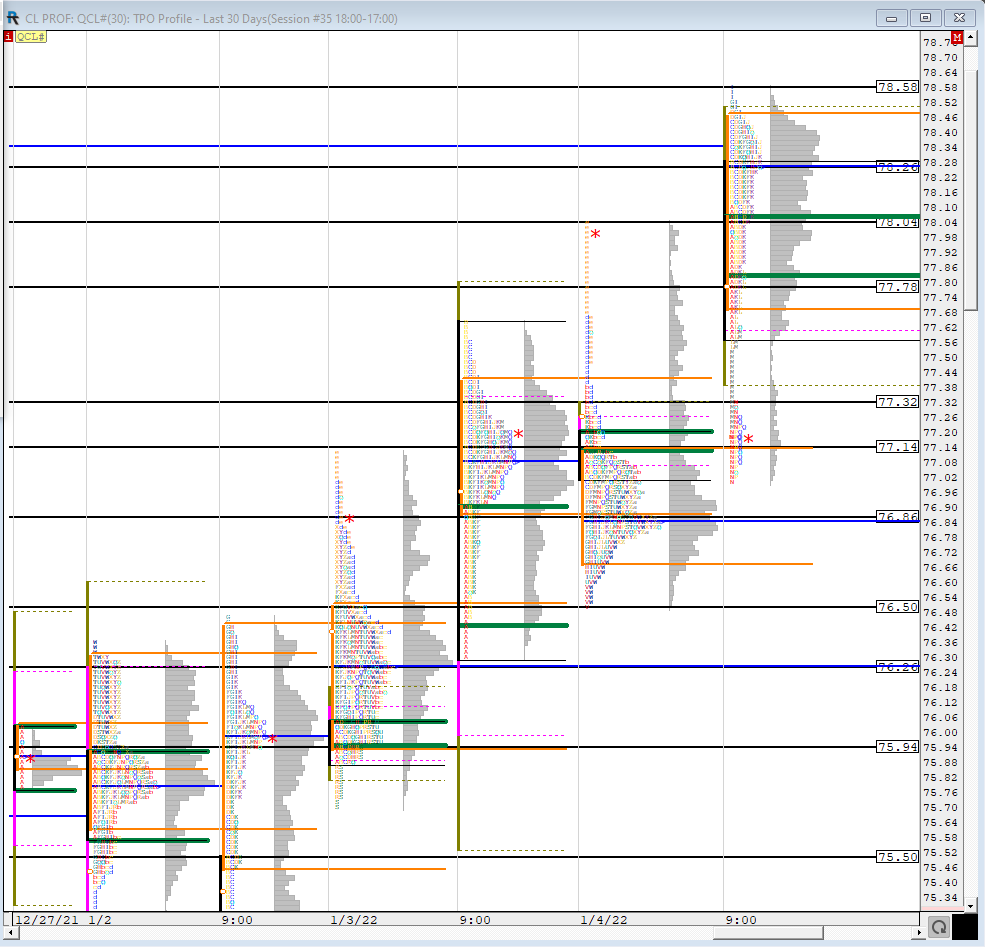Select the boxed 77.32 reference line label
This screenshot has height=947, width=985.
coord(898,402)
